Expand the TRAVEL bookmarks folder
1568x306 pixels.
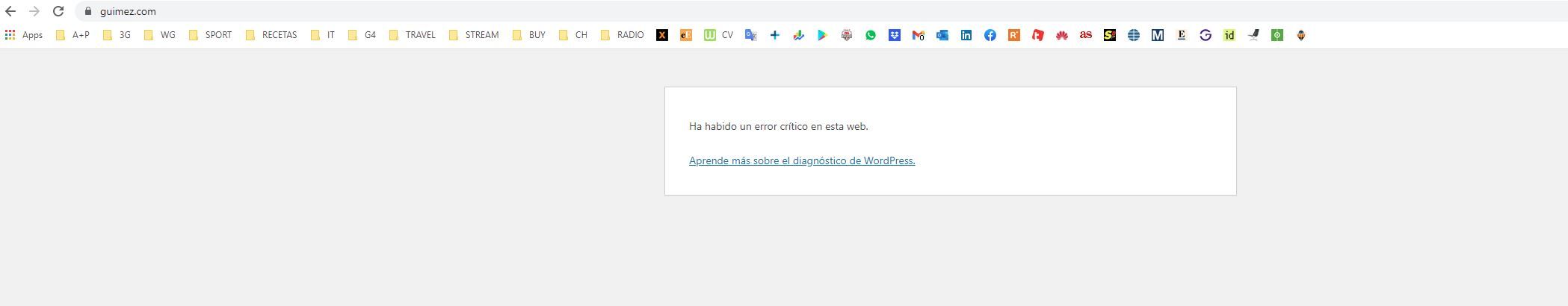tap(412, 35)
